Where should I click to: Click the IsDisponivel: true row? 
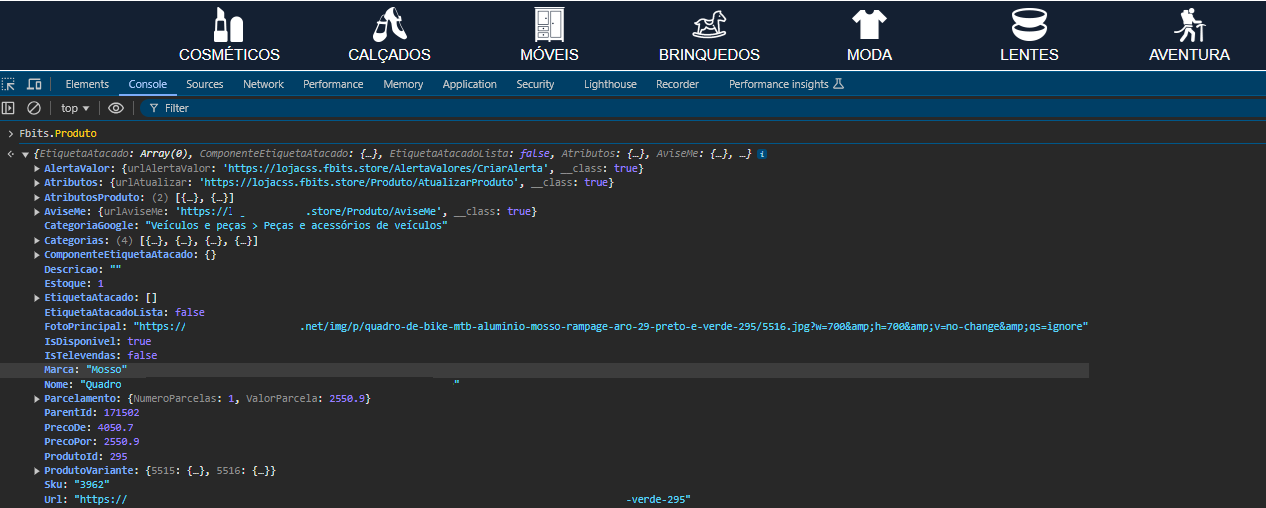pos(98,341)
